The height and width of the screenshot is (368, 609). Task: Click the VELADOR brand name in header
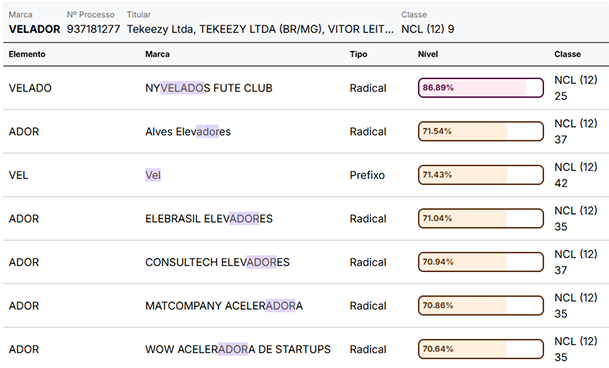coord(34,29)
